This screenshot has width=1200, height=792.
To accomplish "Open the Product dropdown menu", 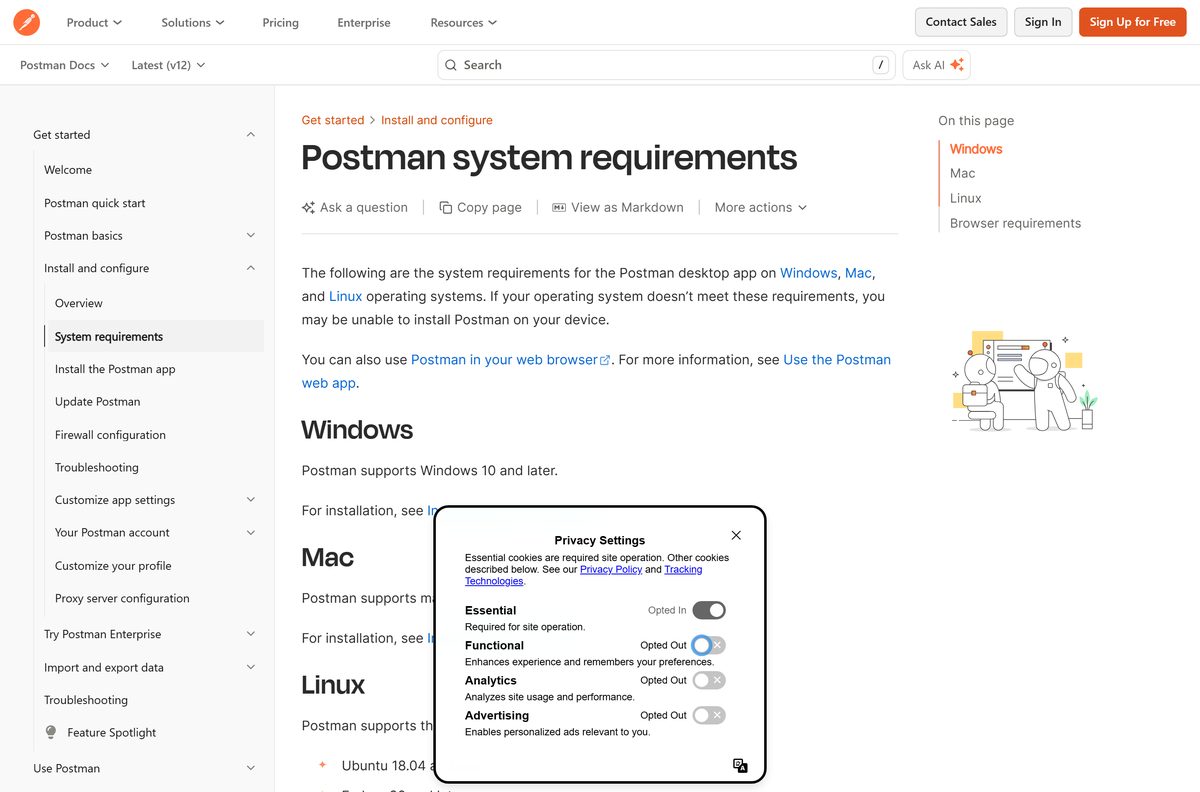I will [x=94, y=22].
